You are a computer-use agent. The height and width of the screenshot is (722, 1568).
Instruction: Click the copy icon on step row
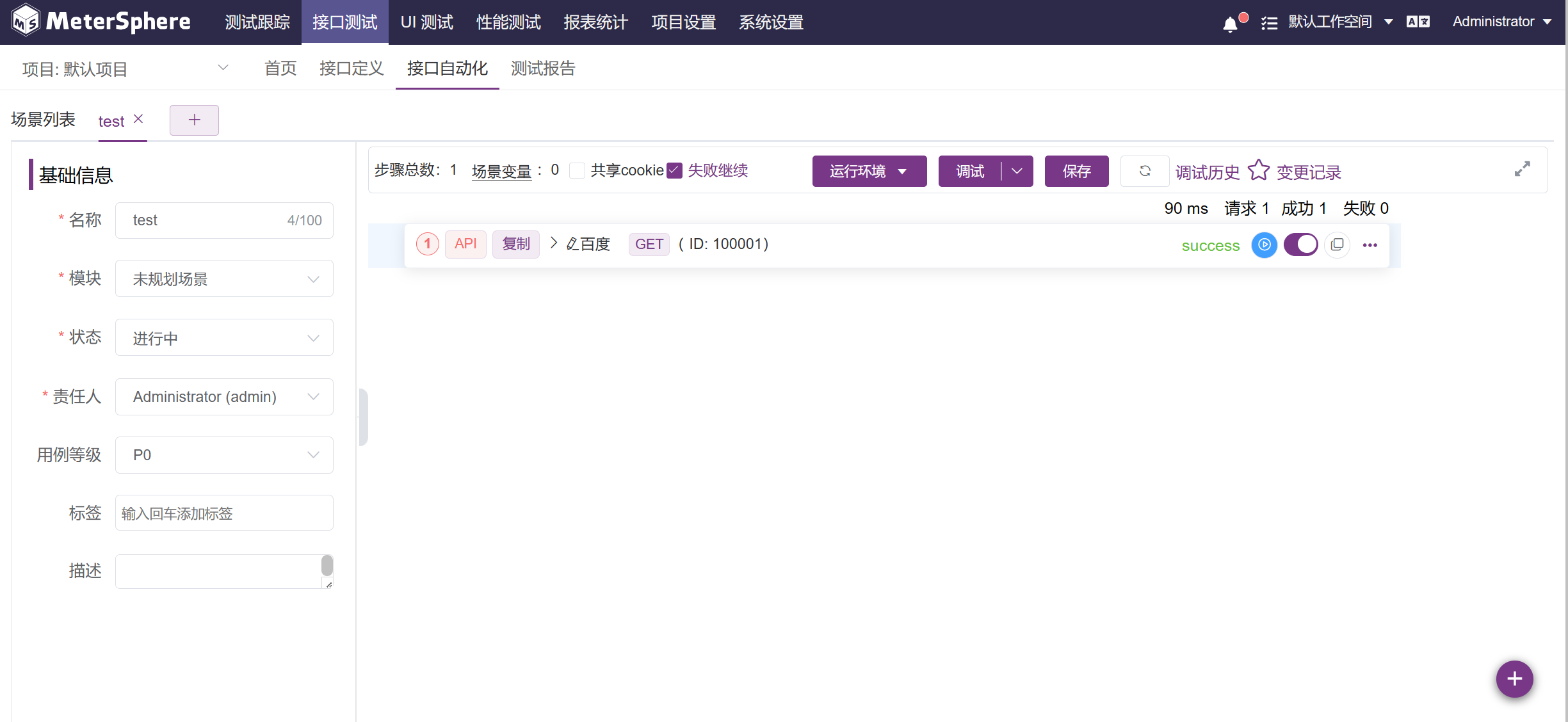click(1337, 245)
